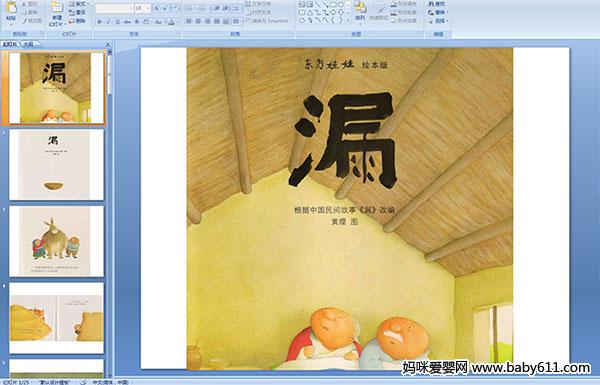Click Convert to SmartArt button
Screen dimensions: 600x385
click(x=269, y=21)
